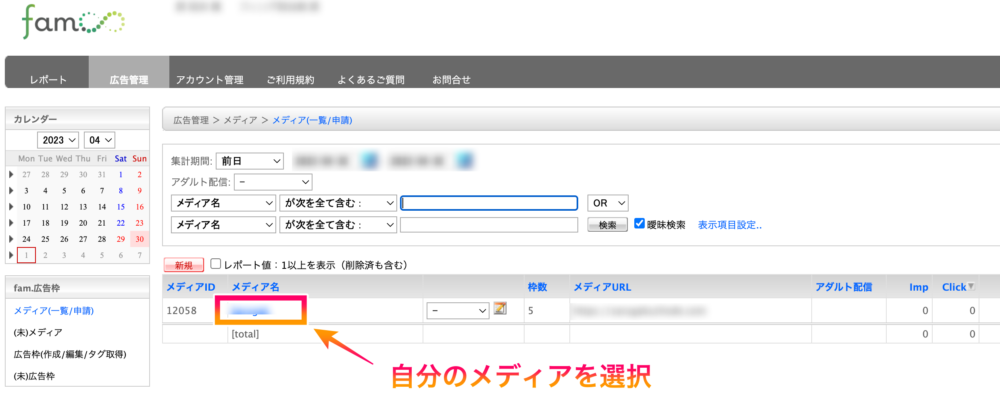
Task: Expand the last calendar week row
Action: tap(11, 256)
